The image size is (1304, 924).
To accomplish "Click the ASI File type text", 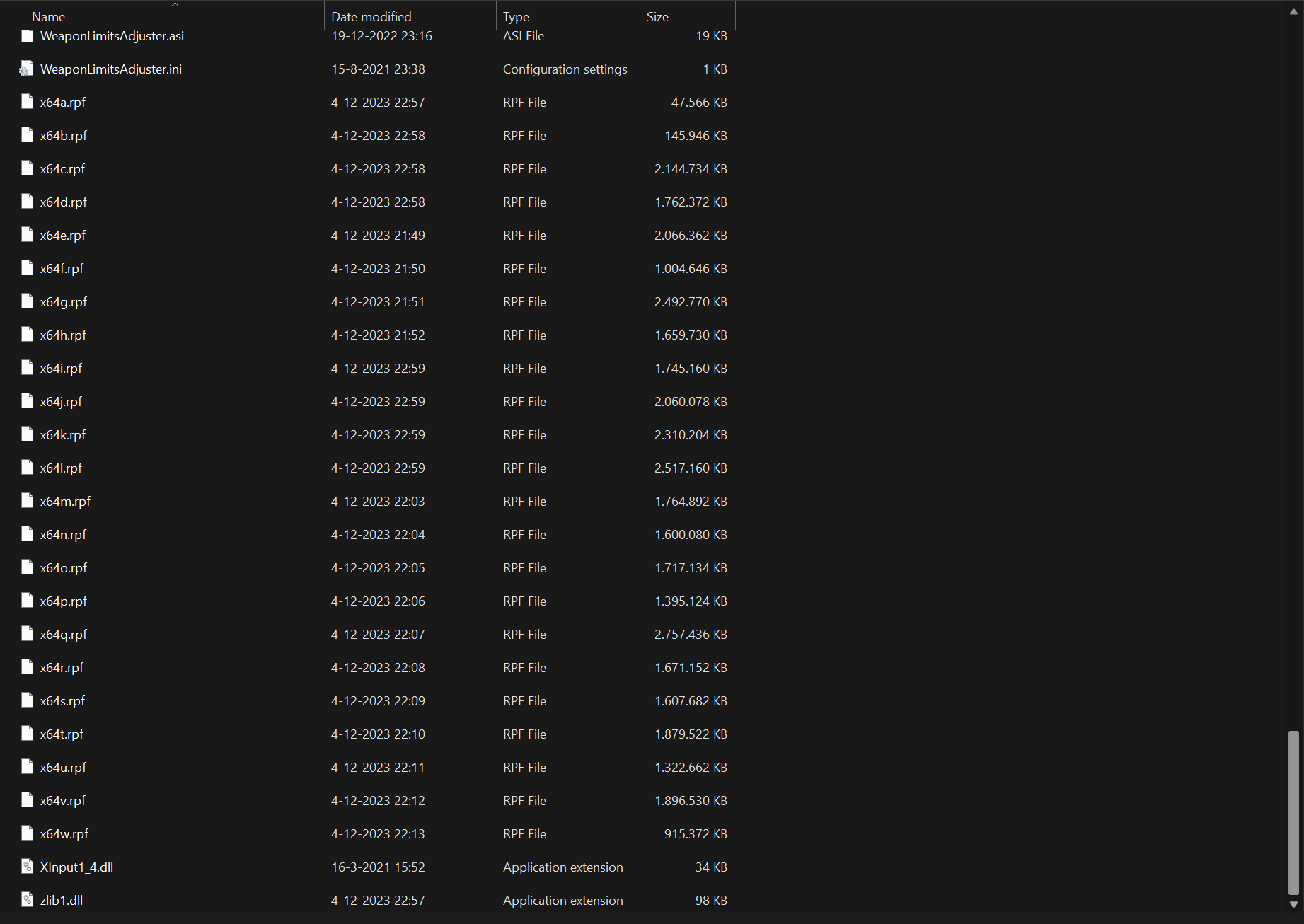I will [524, 36].
